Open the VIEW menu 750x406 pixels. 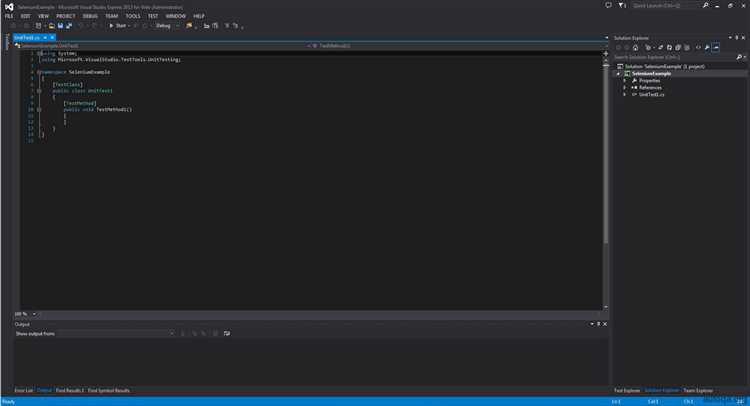coord(44,16)
